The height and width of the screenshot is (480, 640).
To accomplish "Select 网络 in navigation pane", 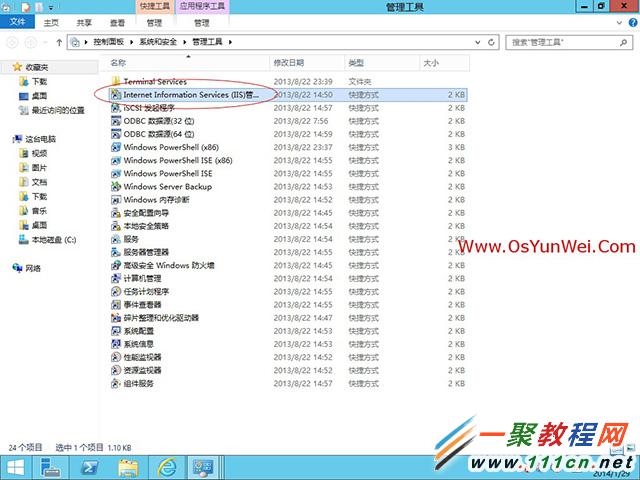I will [x=33, y=268].
